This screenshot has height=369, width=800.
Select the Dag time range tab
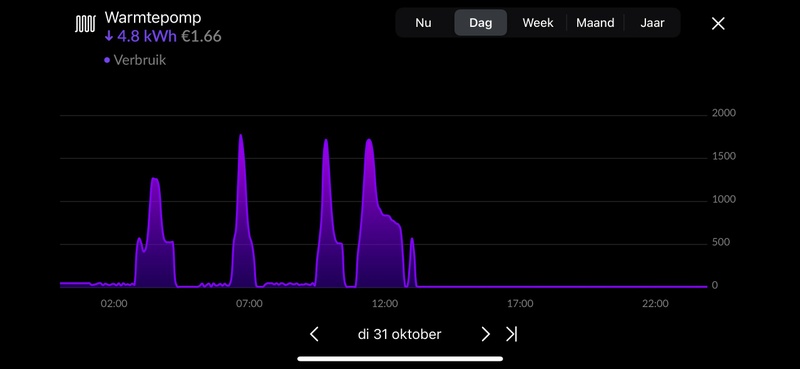[x=481, y=23]
